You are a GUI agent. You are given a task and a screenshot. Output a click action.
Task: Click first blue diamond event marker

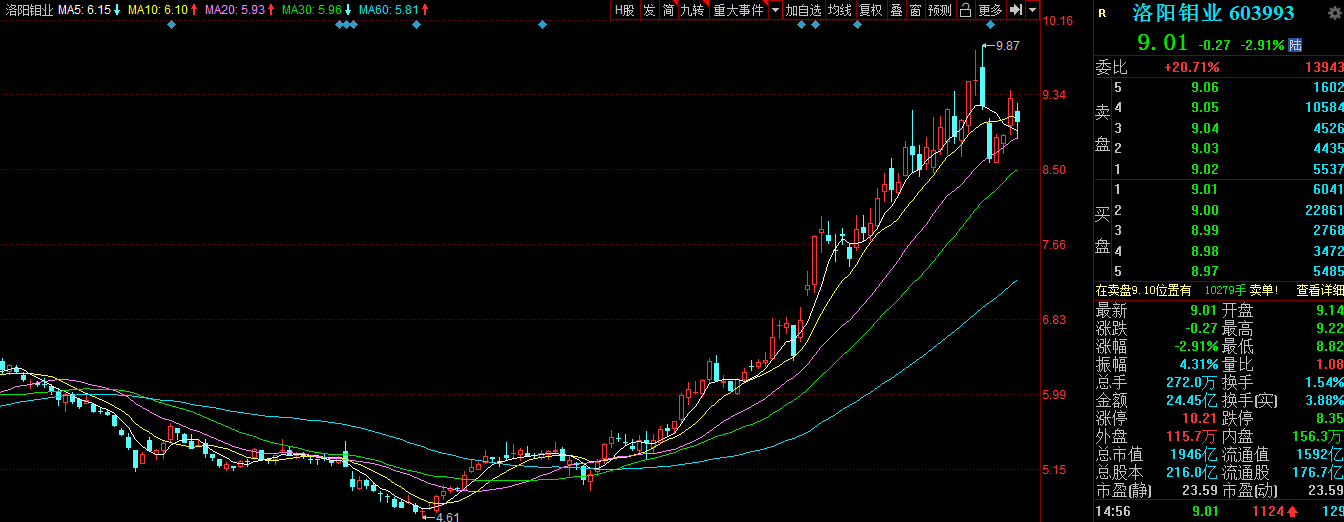point(171,24)
